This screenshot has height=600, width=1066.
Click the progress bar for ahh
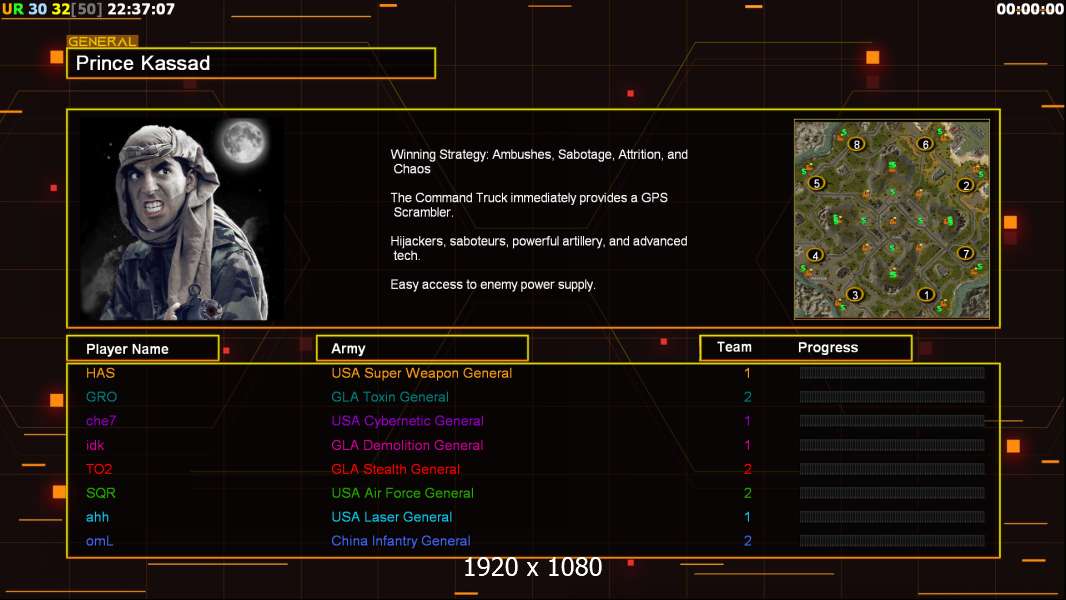coord(892,517)
